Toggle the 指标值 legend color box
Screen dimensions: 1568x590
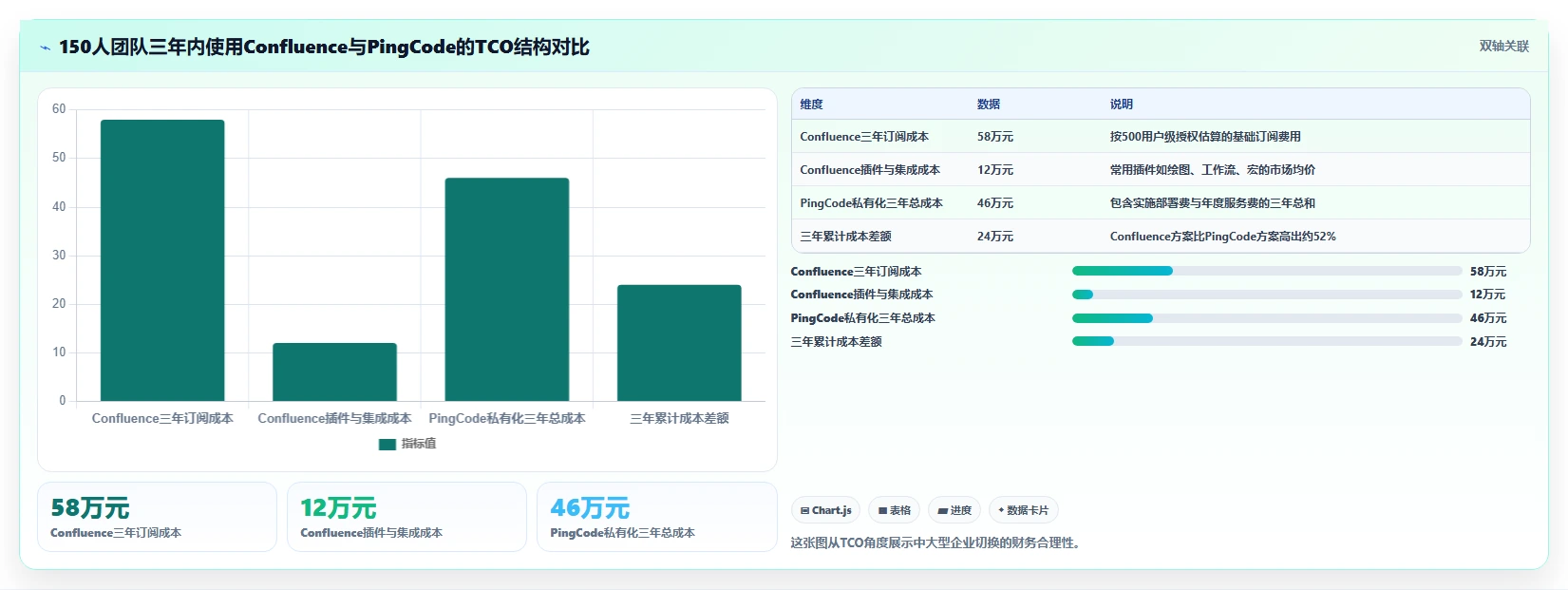coord(387,444)
